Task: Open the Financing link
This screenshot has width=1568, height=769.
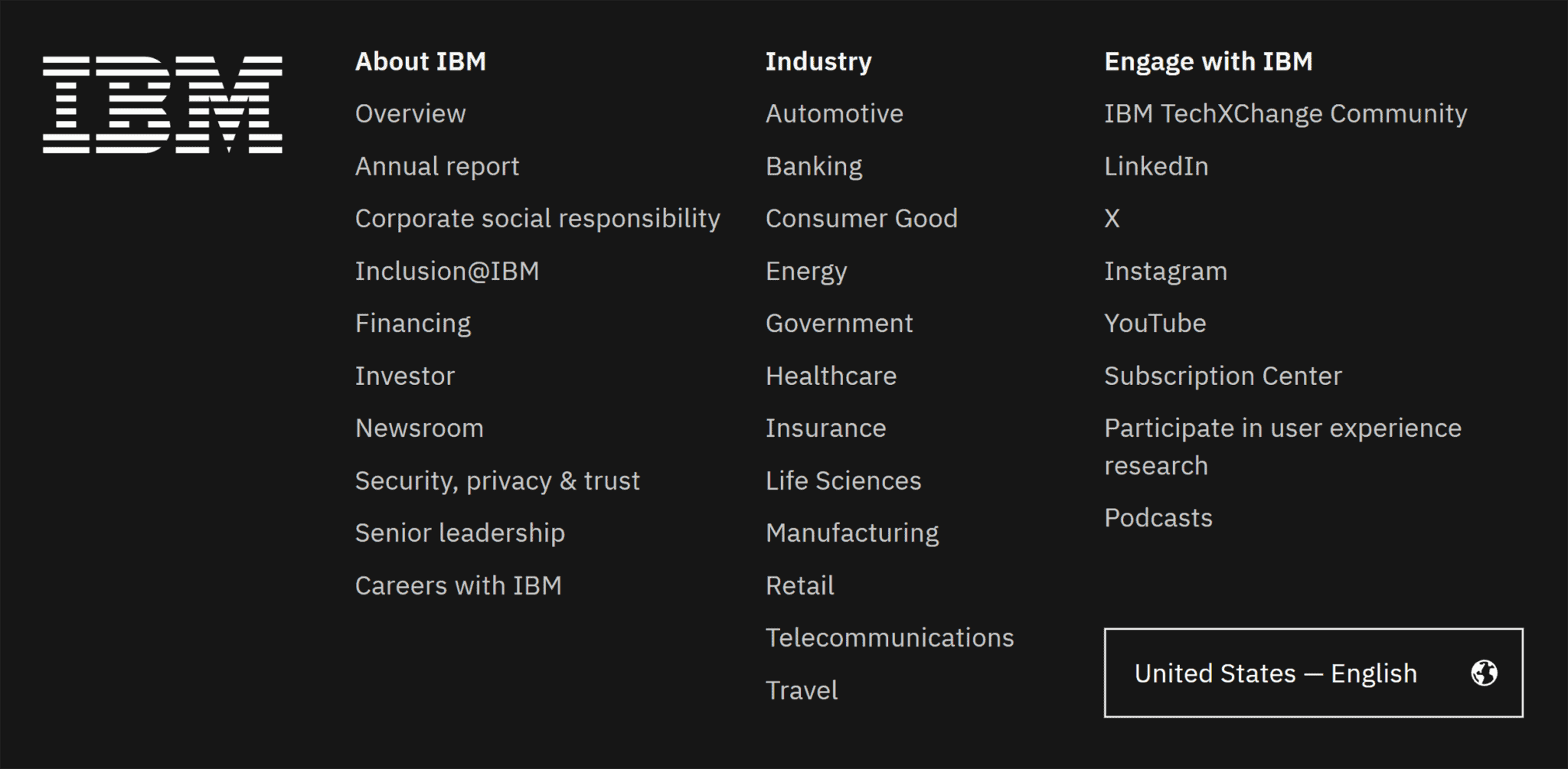Action: pyautogui.click(x=413, y=323)
